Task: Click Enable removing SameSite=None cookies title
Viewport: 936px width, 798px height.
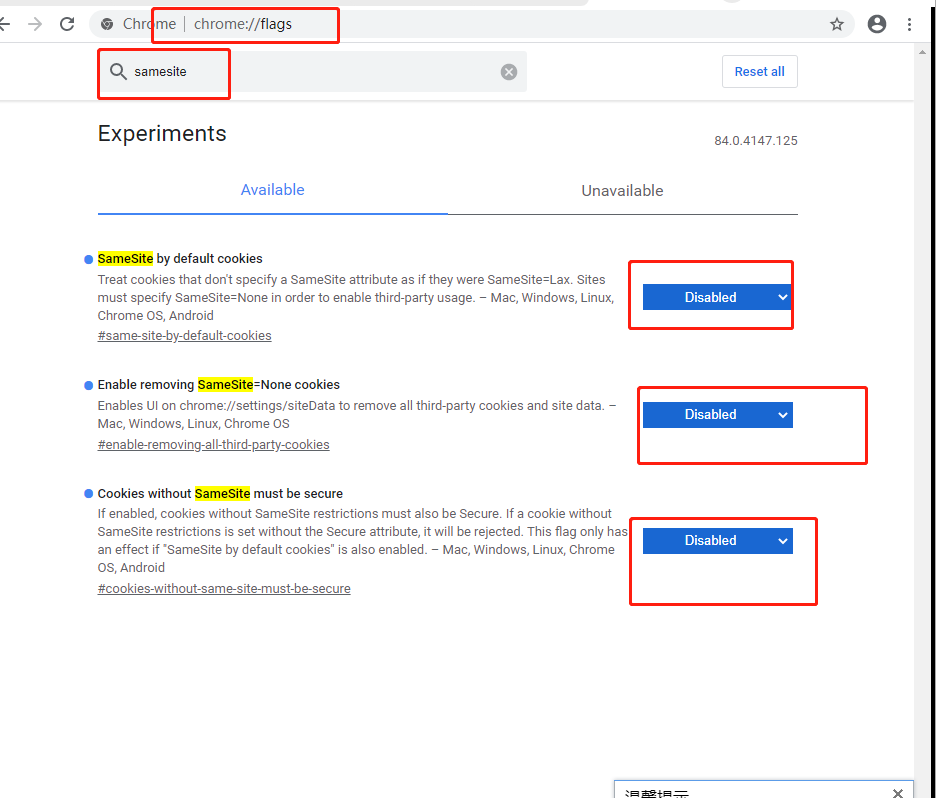Action: pos(218,384)
